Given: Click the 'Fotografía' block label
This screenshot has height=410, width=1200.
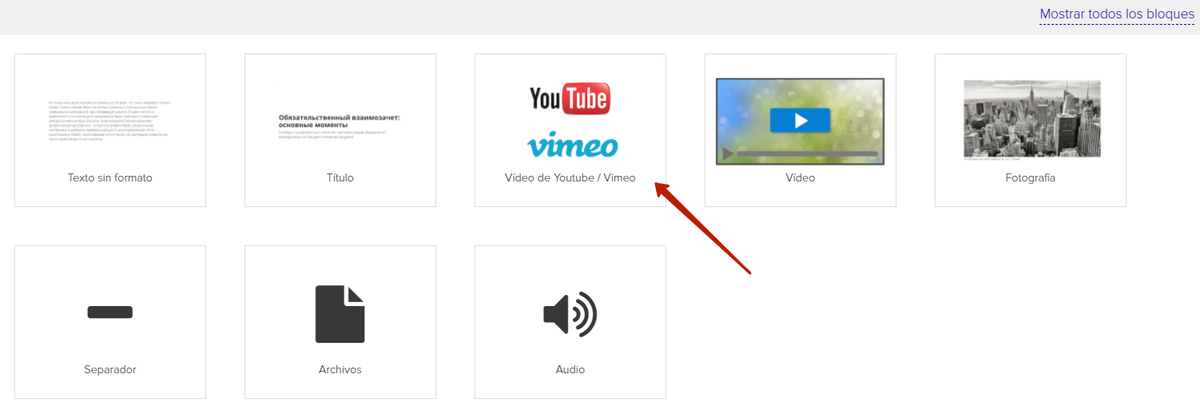Looking at the screenshot, I should tap(1030, 178).
